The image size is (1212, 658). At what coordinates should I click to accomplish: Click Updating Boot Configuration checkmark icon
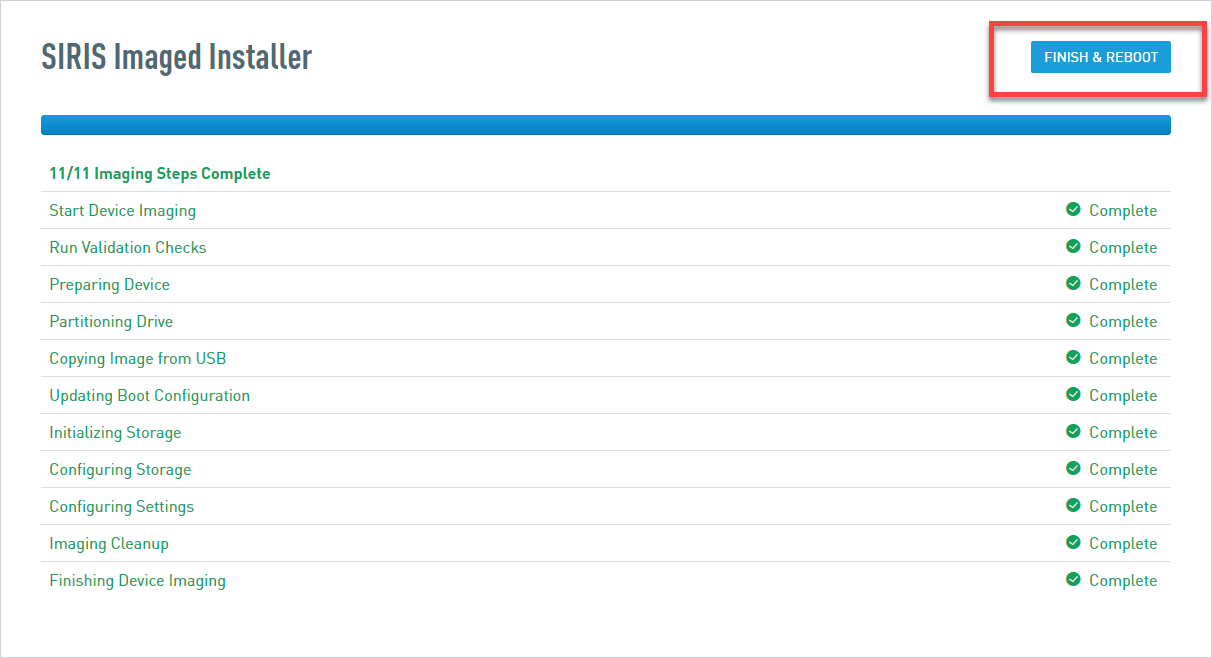coord(1073,395)
